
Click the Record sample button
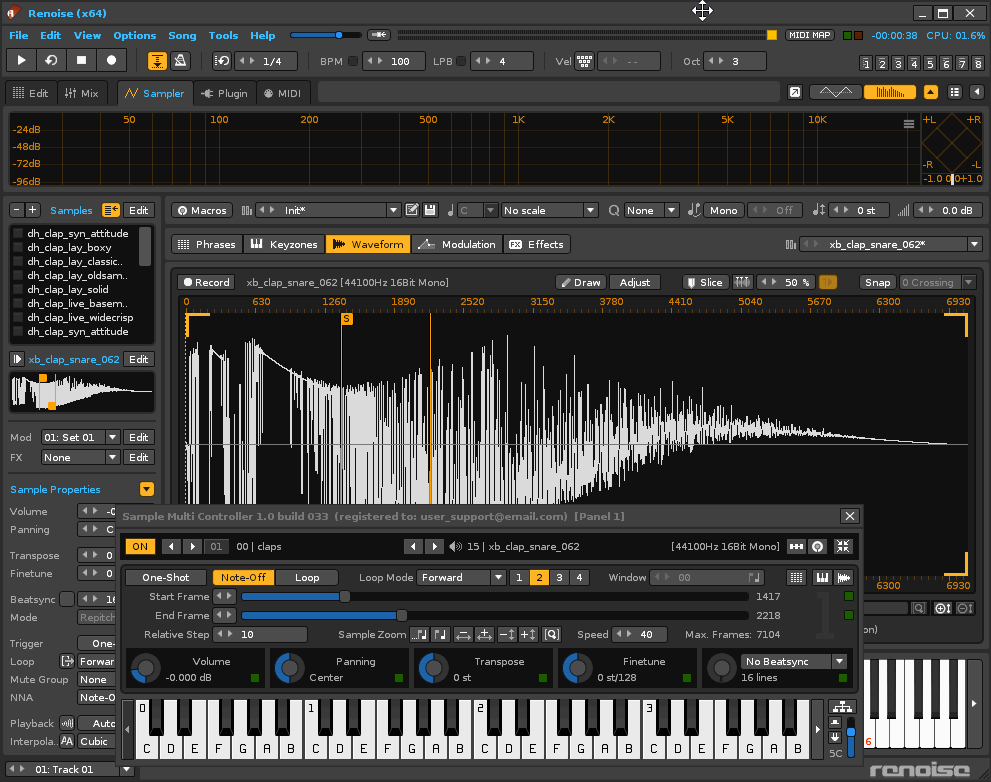[x=205, y=283]
